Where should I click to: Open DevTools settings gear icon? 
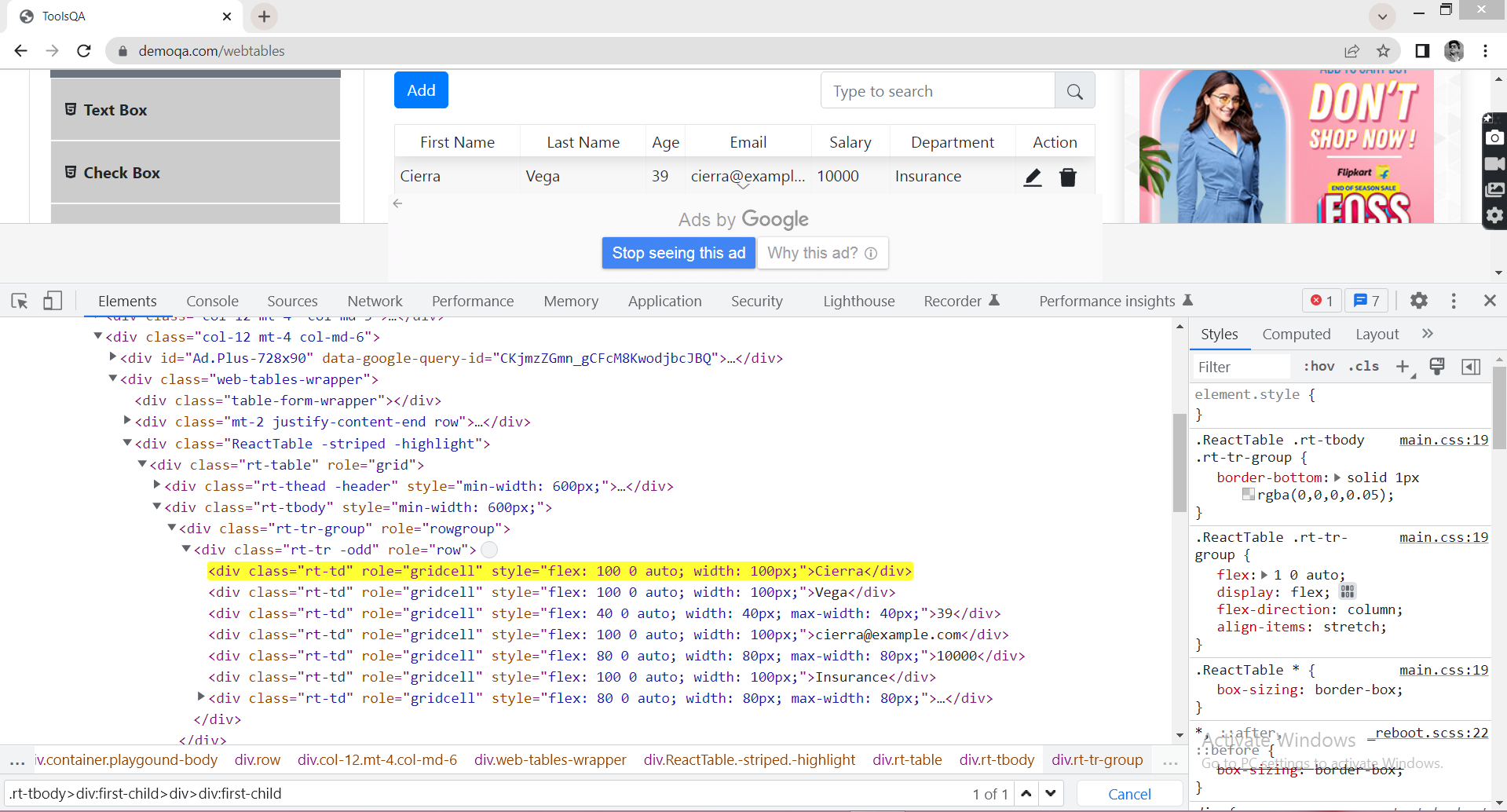point(1418,301)
